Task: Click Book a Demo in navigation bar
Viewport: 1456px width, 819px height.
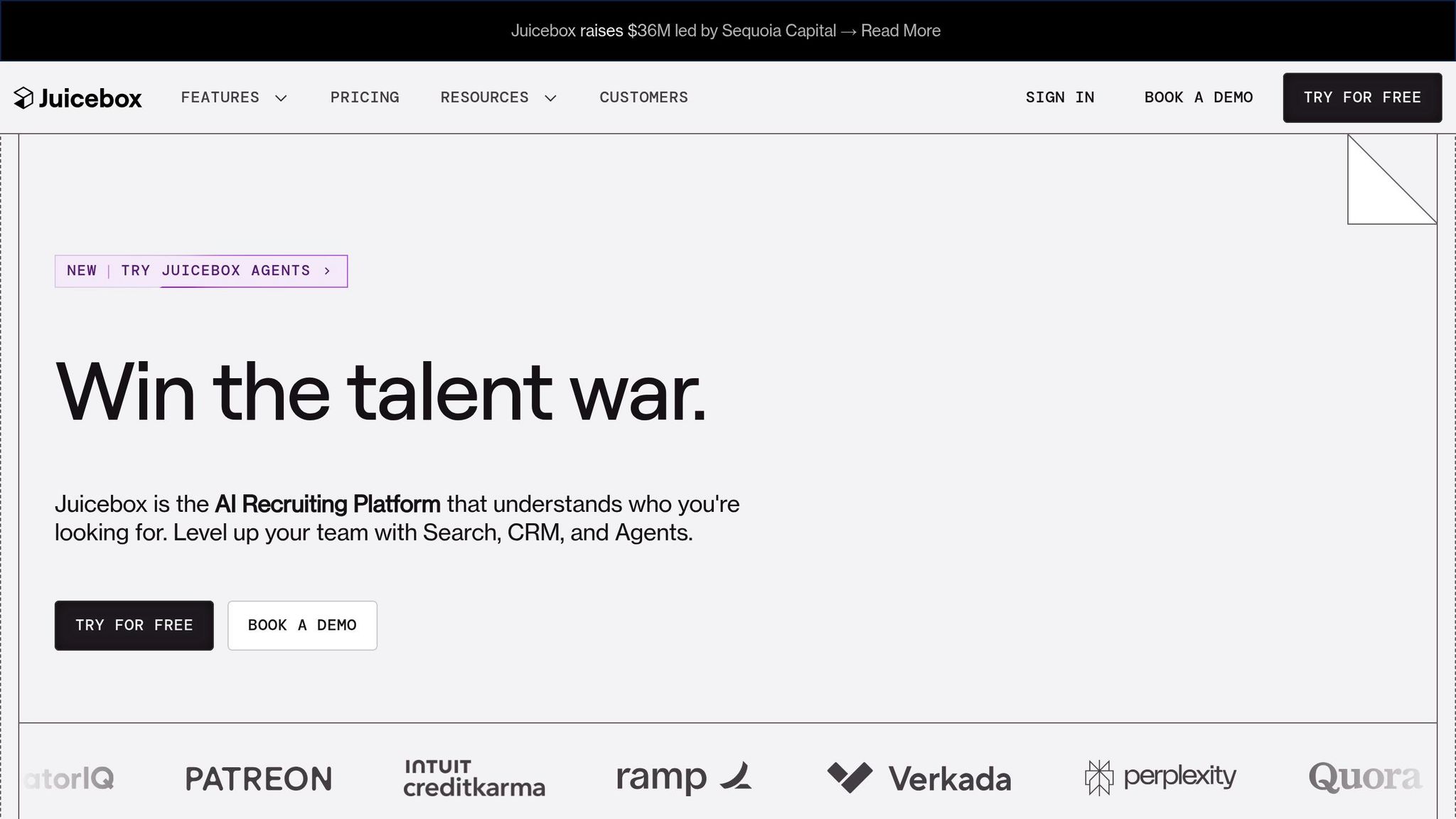Action: point(1199,97)
